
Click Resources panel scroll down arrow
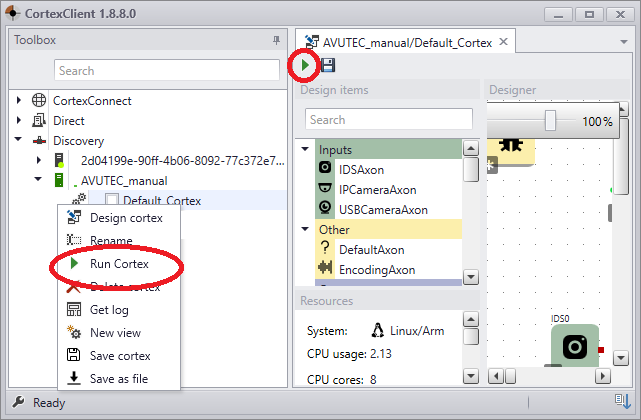[x=471, y=376]
